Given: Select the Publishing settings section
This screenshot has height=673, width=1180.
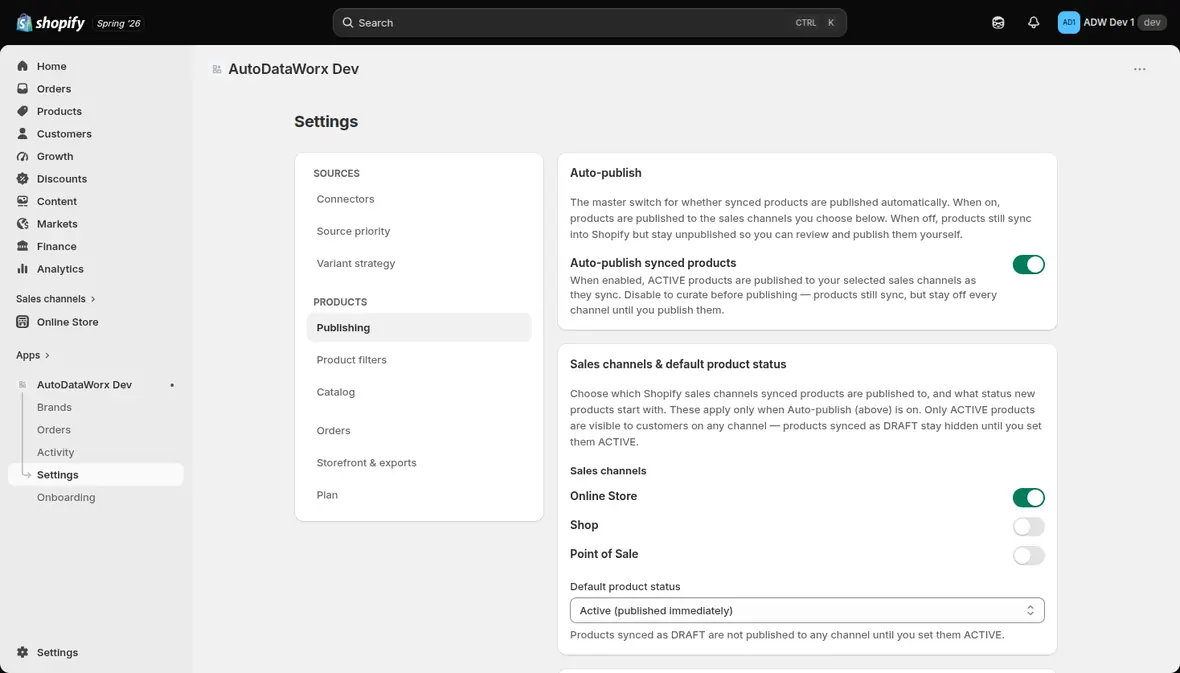Looking at the screenshot, I should [419, 327].
